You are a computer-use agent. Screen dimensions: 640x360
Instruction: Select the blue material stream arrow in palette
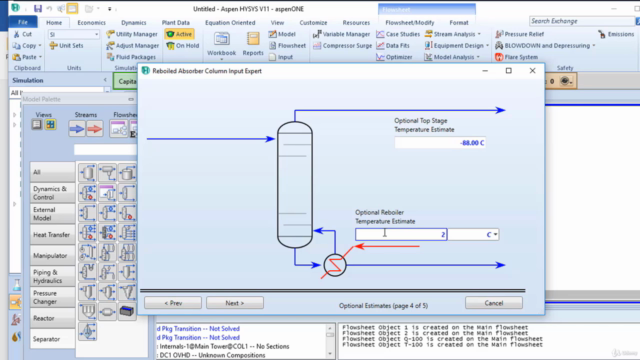click(77, 129)
